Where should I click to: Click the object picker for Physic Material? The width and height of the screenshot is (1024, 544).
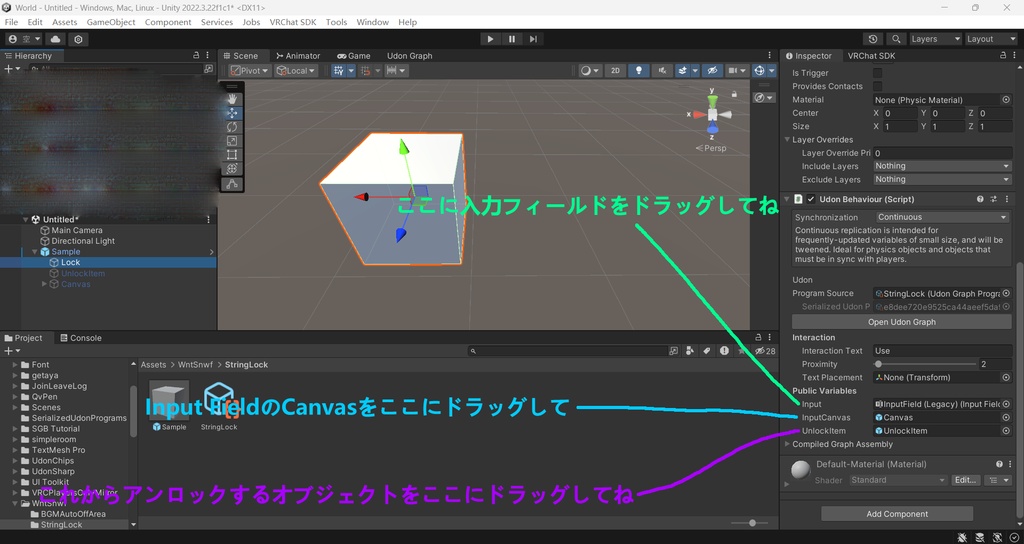(1006, 100)
